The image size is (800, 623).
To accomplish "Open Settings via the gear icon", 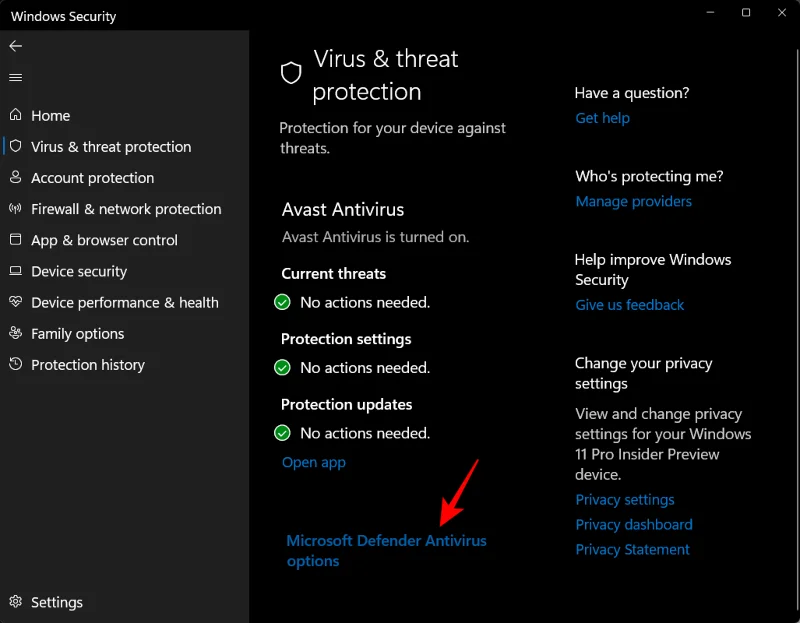I will tap(15, 602).
